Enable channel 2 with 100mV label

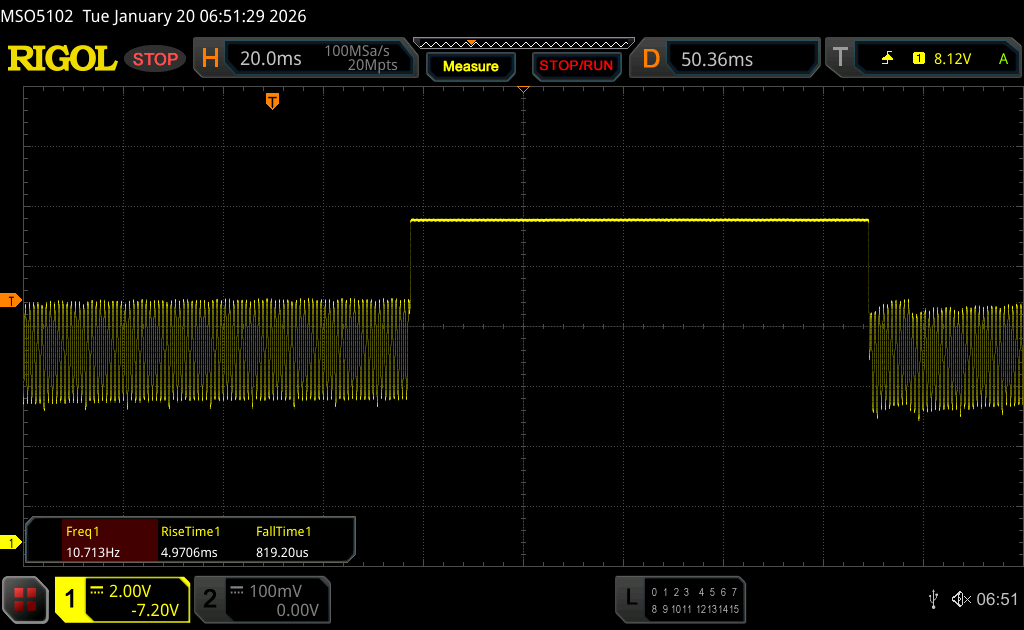point(261,599)
